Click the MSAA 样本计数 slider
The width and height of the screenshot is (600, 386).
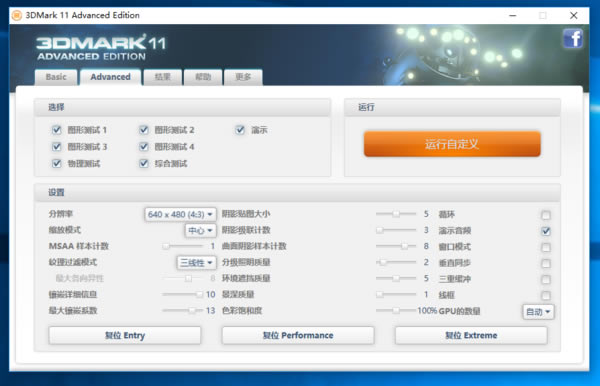183,246
